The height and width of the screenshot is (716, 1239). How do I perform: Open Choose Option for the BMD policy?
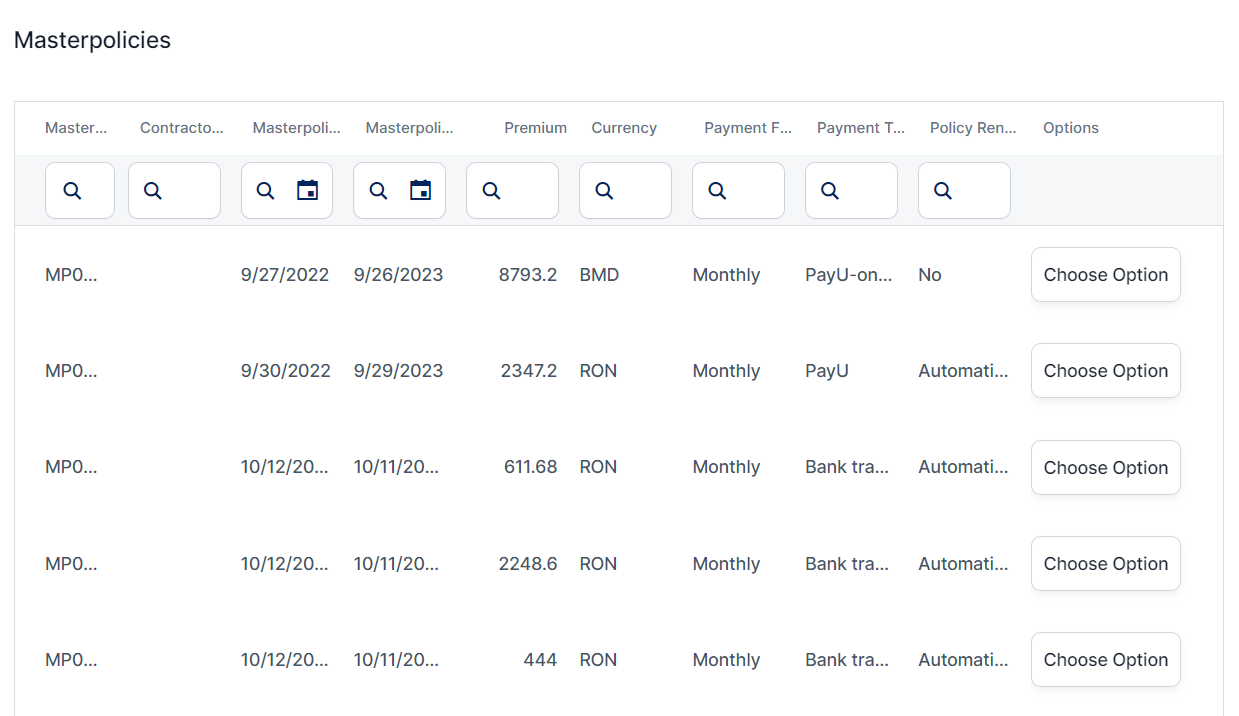tap(1105, 275)
